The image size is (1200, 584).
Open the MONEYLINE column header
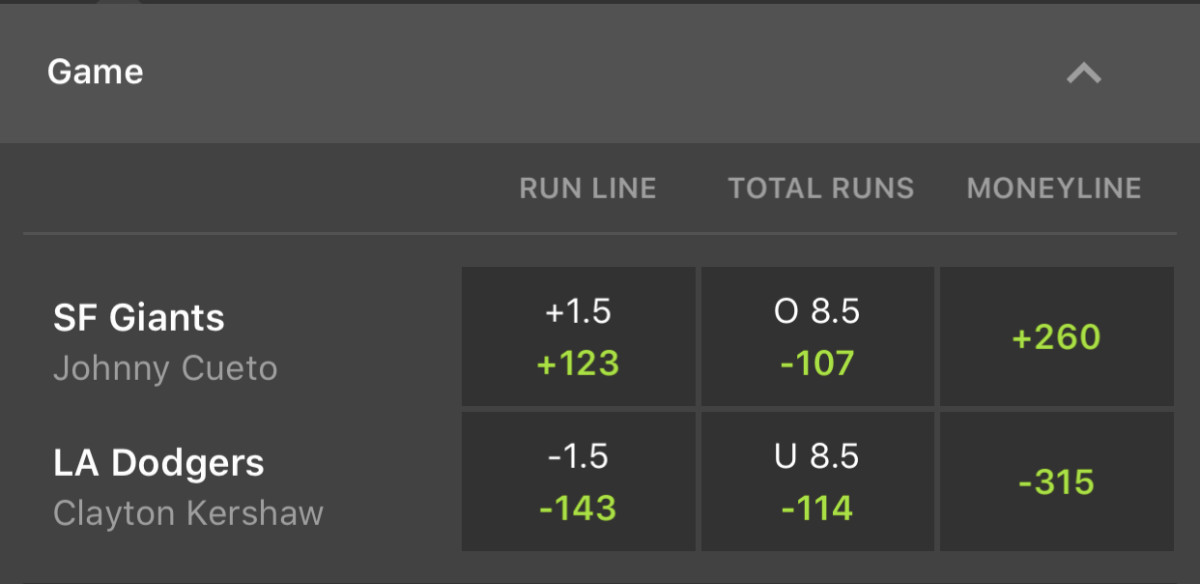[1053, 188]
